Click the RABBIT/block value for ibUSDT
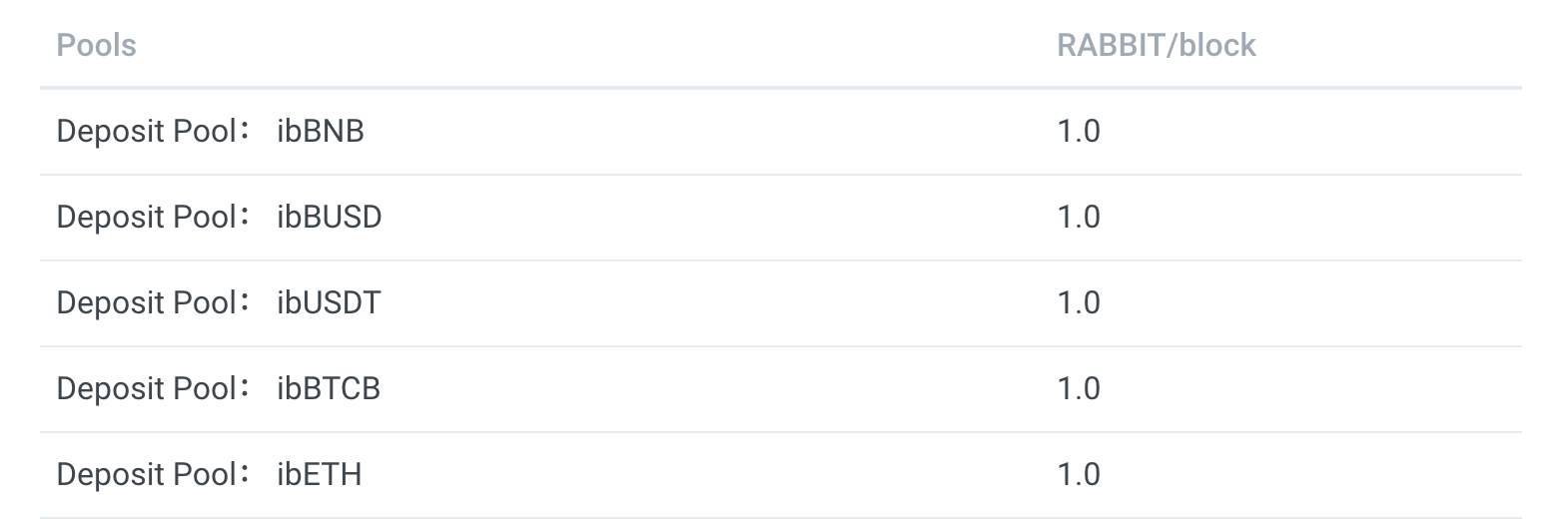Screen dimensions: 1568x519 [x=1078, y=302]
